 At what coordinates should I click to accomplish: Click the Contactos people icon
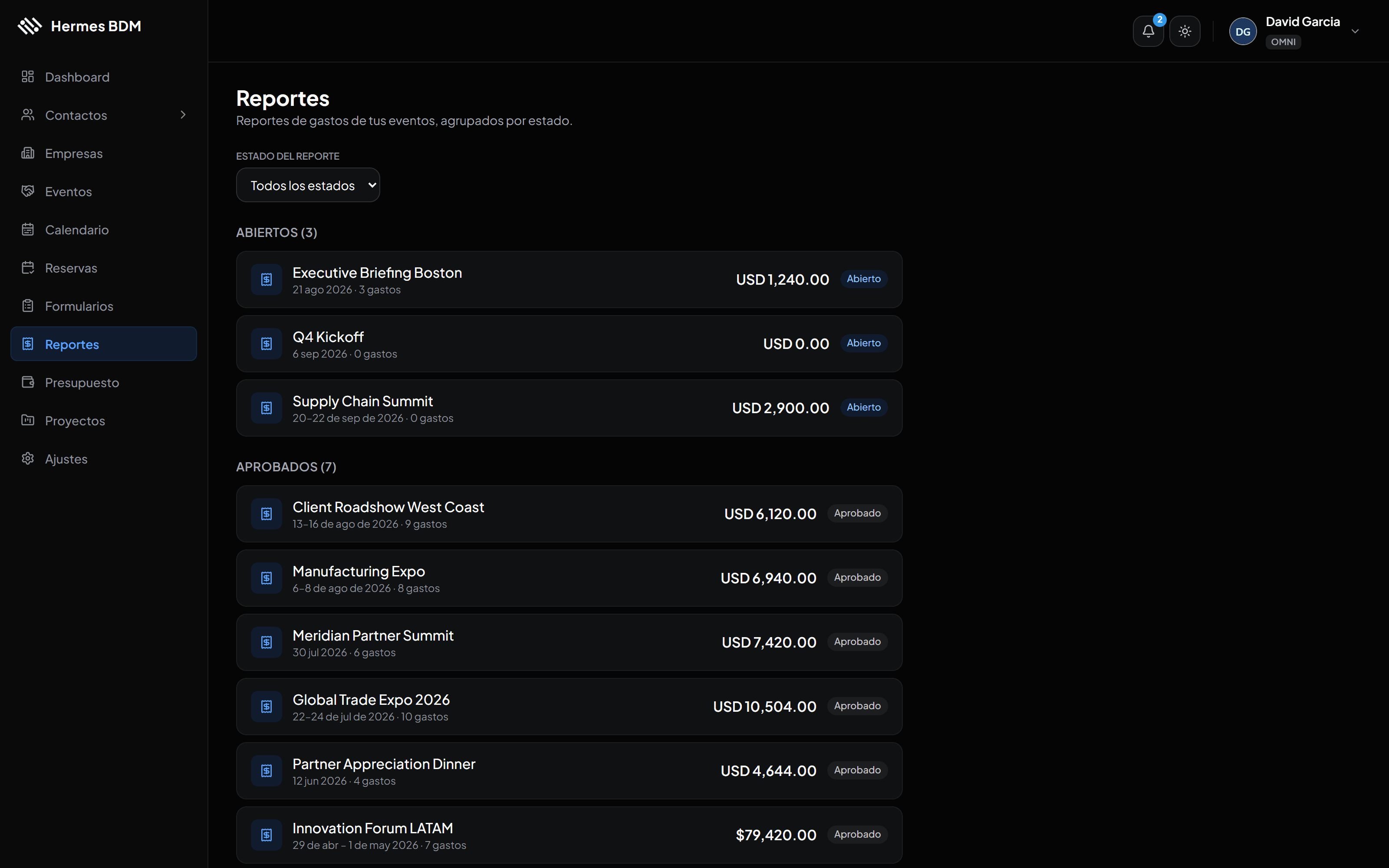[x=27, y=115]
